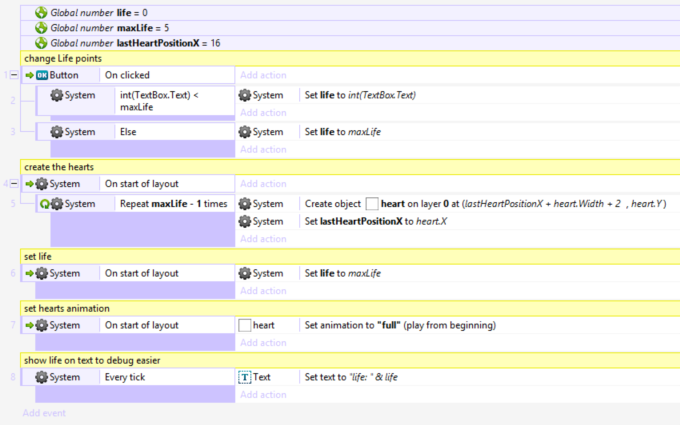
Task: Click heart sprite box in Create object action
Action: (x=372, y=204)
